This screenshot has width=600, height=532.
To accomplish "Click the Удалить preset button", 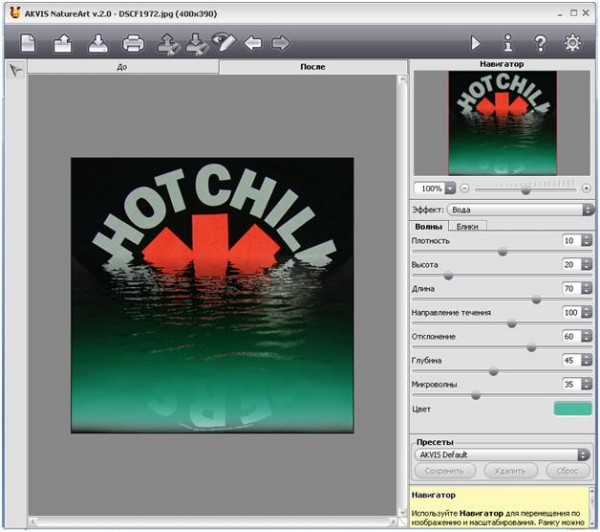I will tap(510, 471).
